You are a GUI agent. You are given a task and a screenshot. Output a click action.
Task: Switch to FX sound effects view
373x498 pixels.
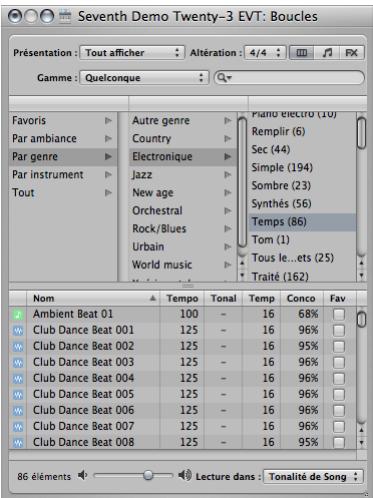(352, 53)
